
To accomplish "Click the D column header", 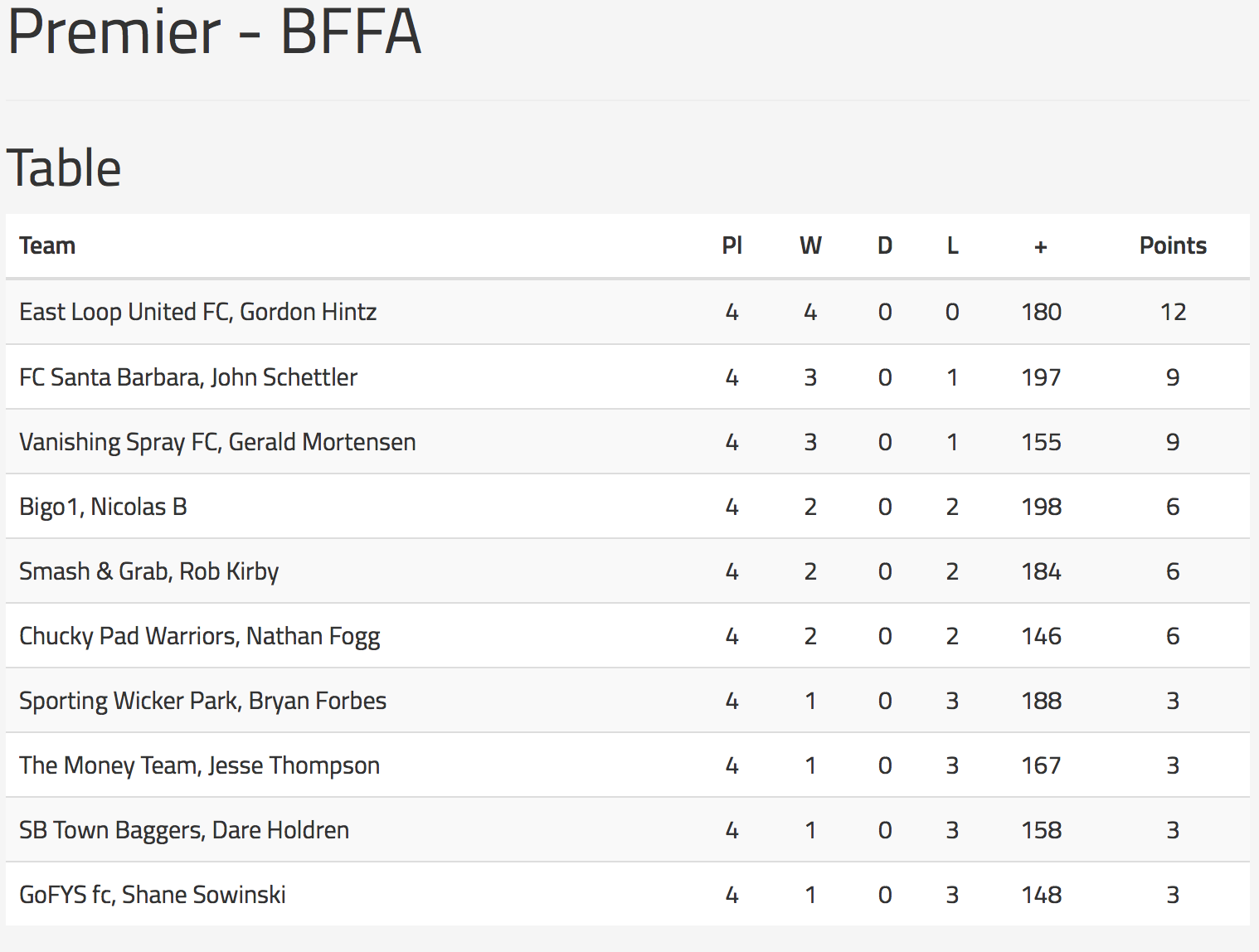I will click(885, 245).
